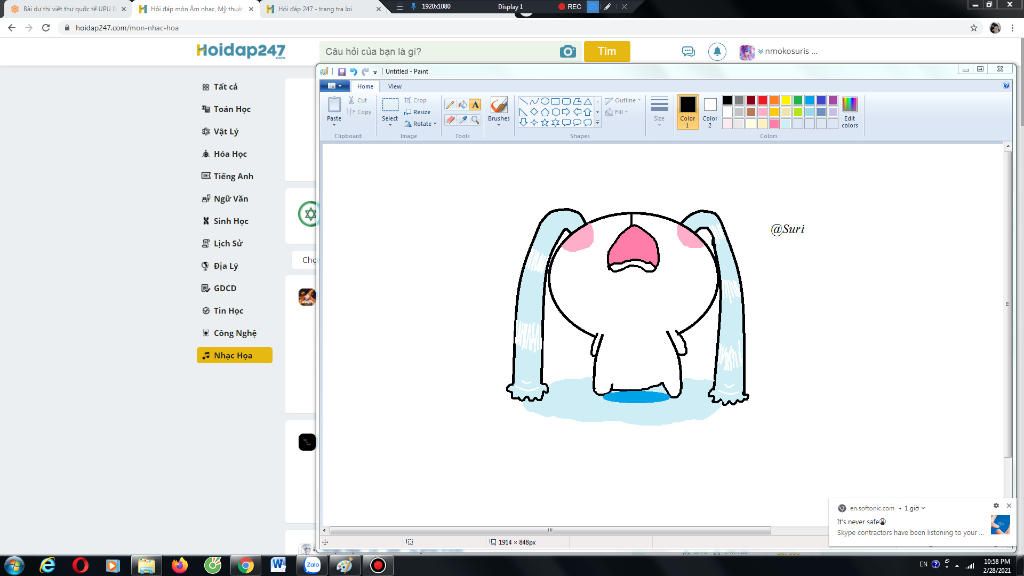Open the Hoidap247 notification bell
The image size is (1024, 576).
tap(717, 51)
